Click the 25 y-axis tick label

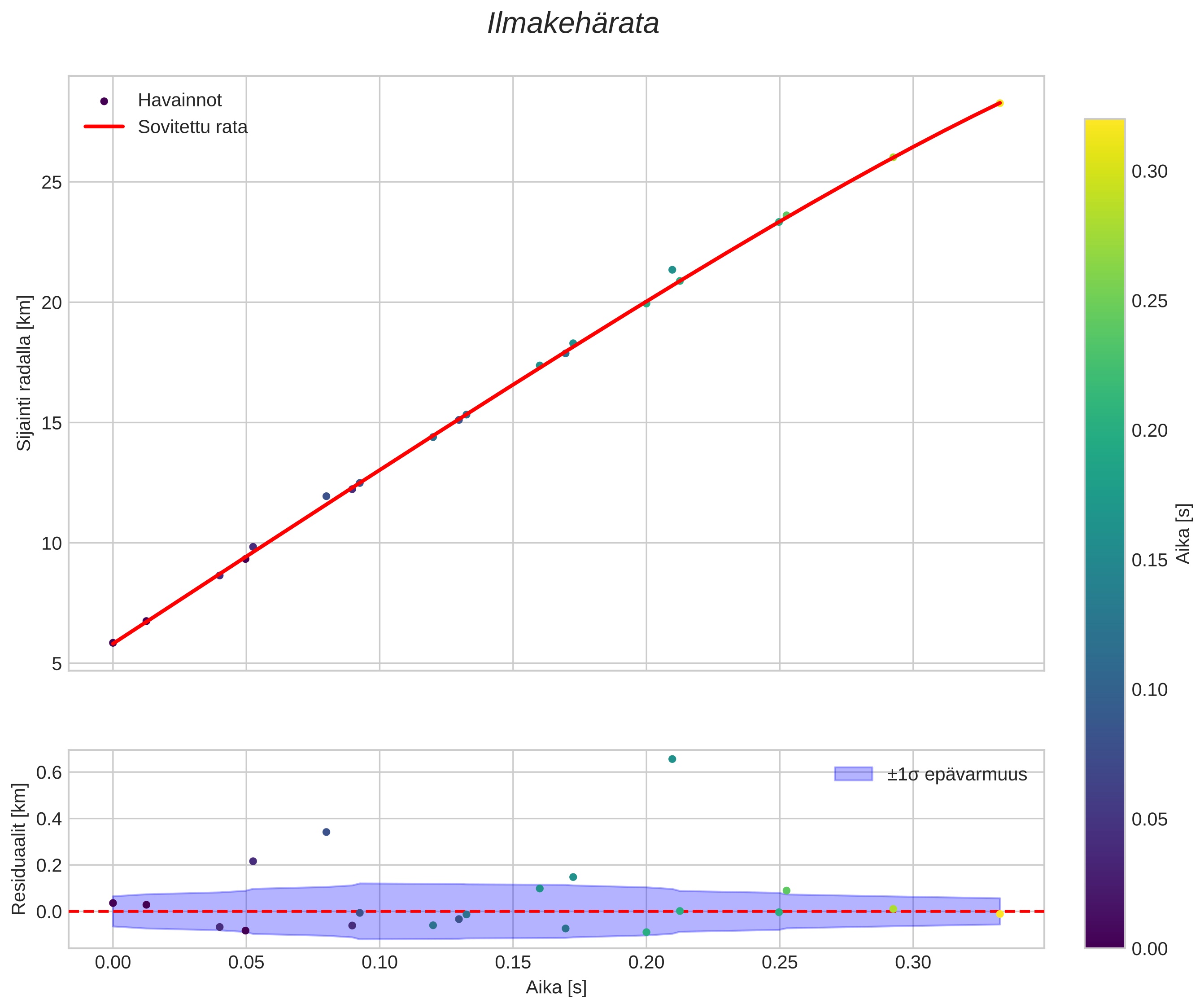51,183
